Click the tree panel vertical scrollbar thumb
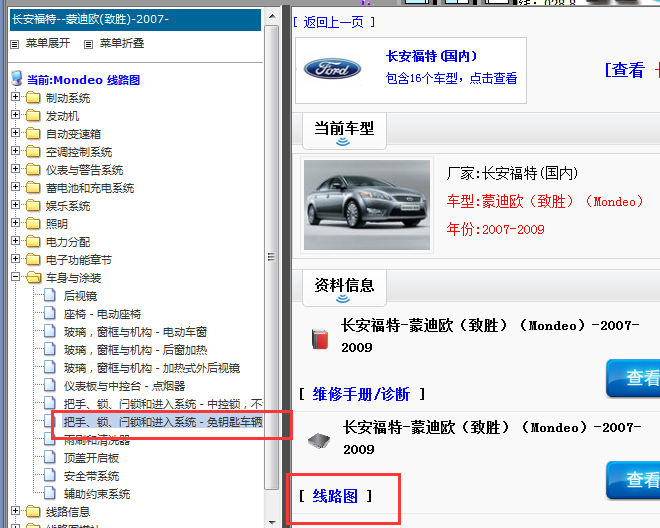The width and height of the screenshot is (660, 528). click(272, 257)
